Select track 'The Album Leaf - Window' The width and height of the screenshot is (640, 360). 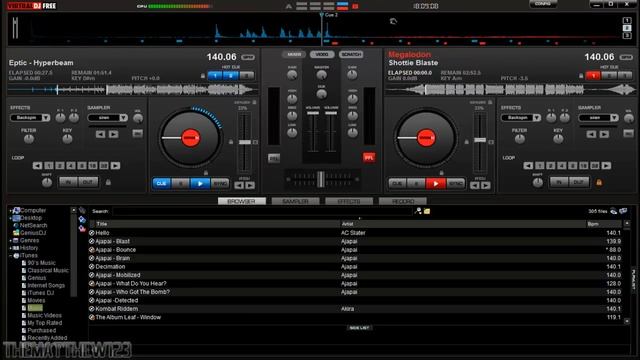click(355, 317)
